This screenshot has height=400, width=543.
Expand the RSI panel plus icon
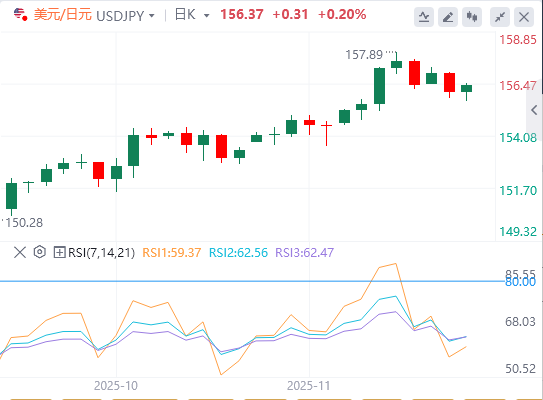tap(60, 252)
